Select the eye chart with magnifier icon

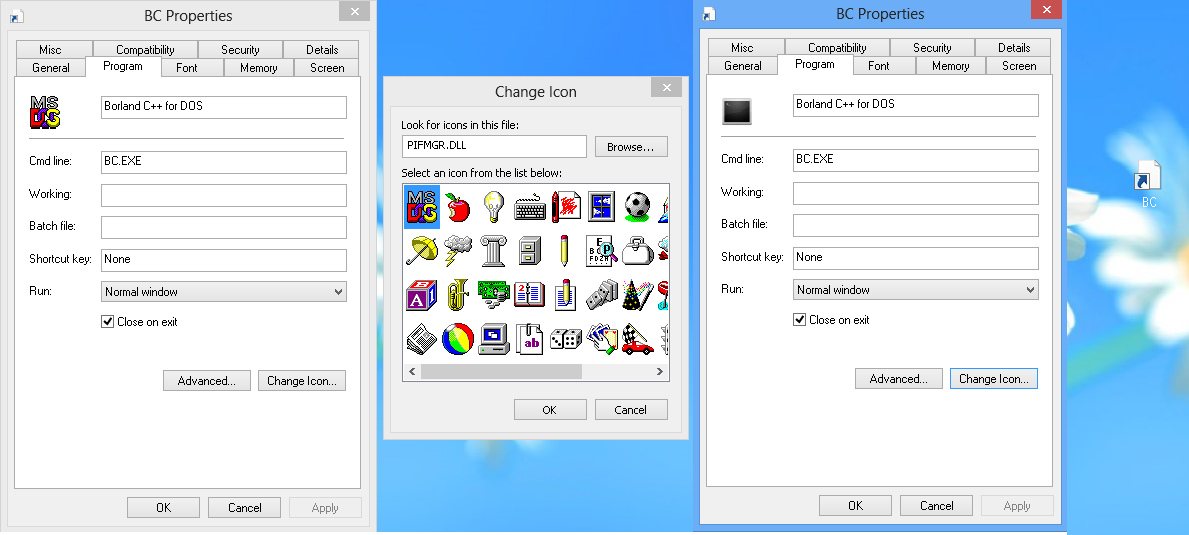(x=602, y=251)
